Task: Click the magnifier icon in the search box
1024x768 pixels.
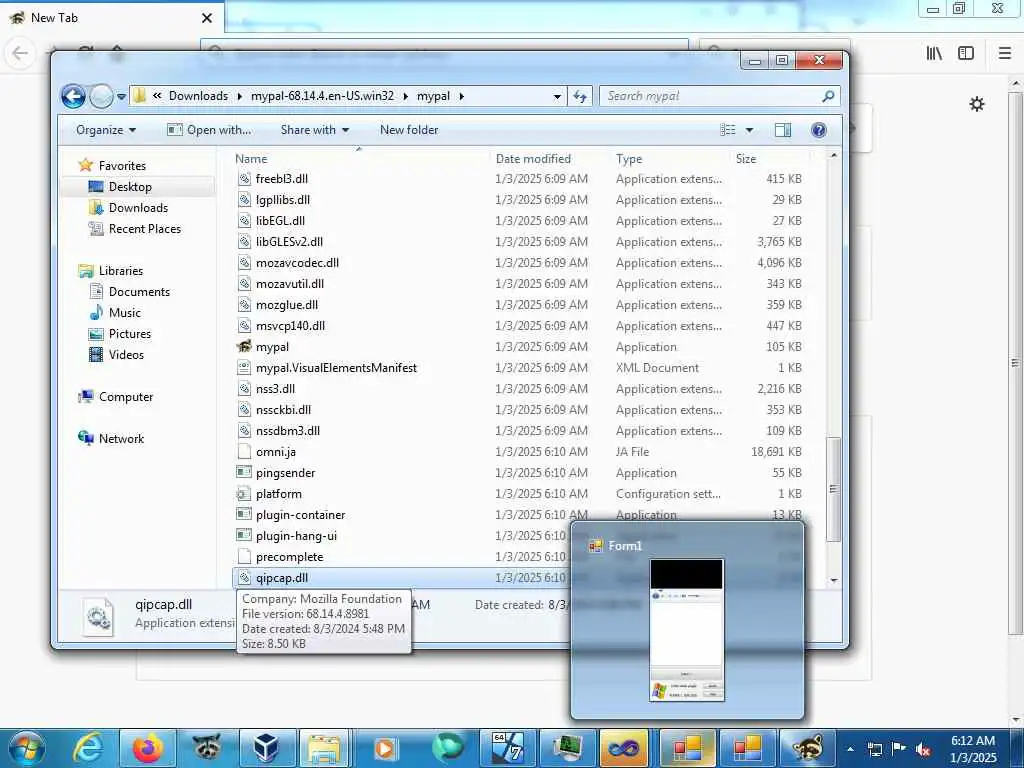Action: [828, 96]
